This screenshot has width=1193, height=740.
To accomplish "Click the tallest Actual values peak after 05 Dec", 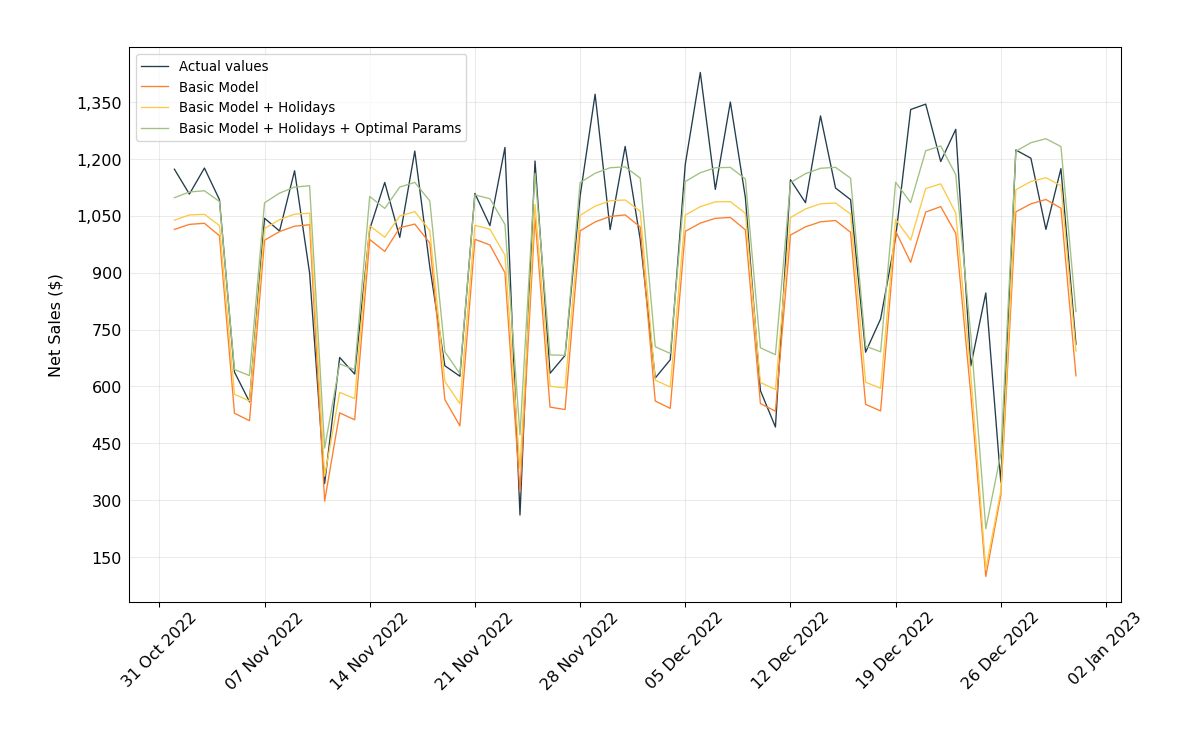I will coord(700,73).
